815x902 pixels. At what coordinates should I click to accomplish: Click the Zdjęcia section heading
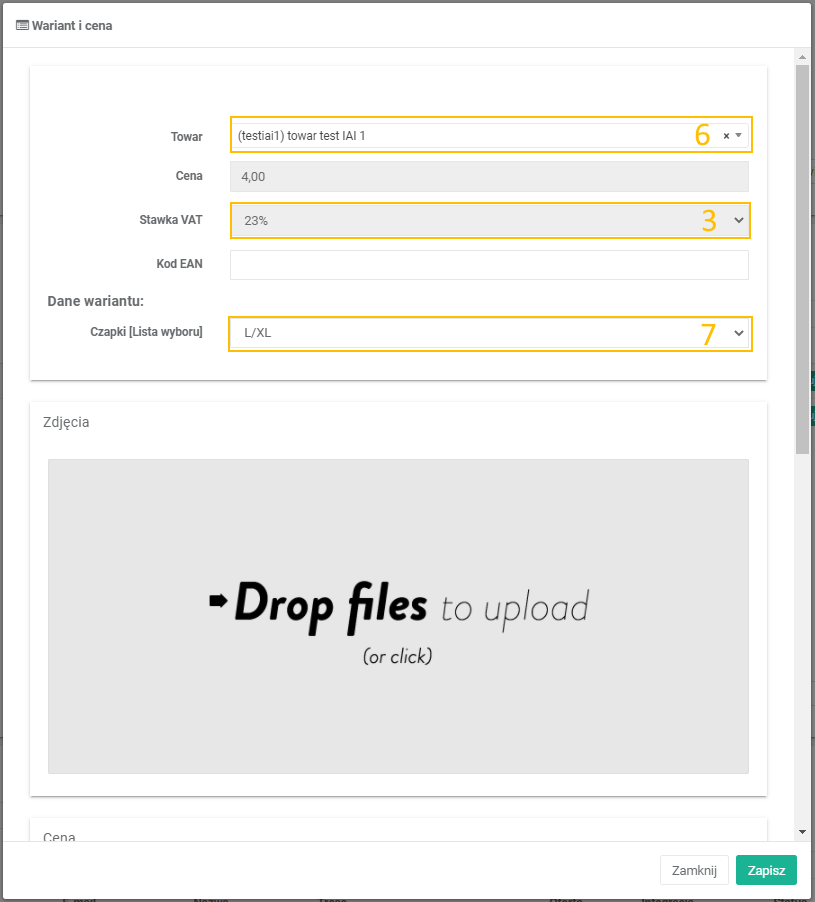66,422
